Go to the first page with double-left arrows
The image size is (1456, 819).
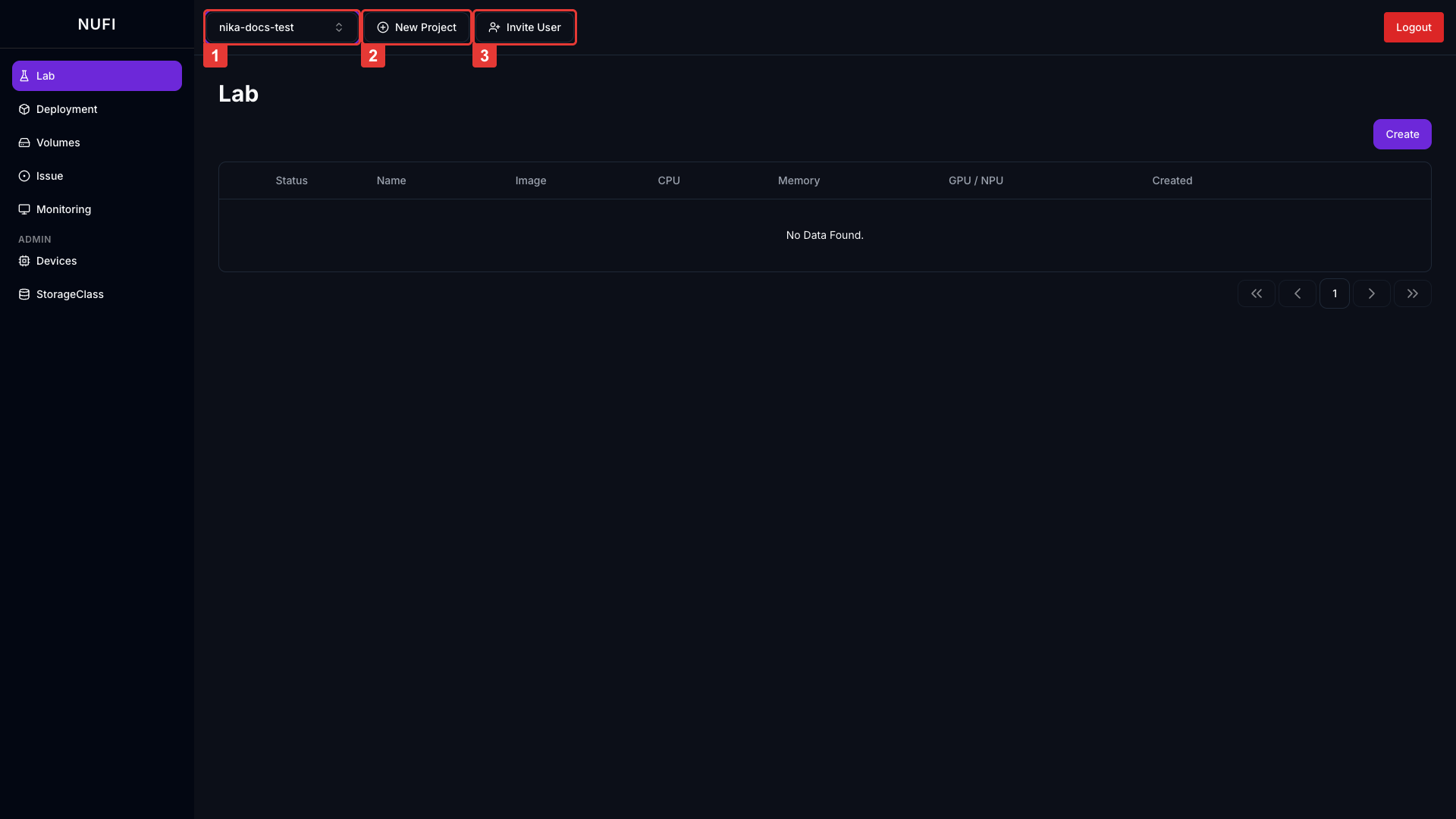1257,293
